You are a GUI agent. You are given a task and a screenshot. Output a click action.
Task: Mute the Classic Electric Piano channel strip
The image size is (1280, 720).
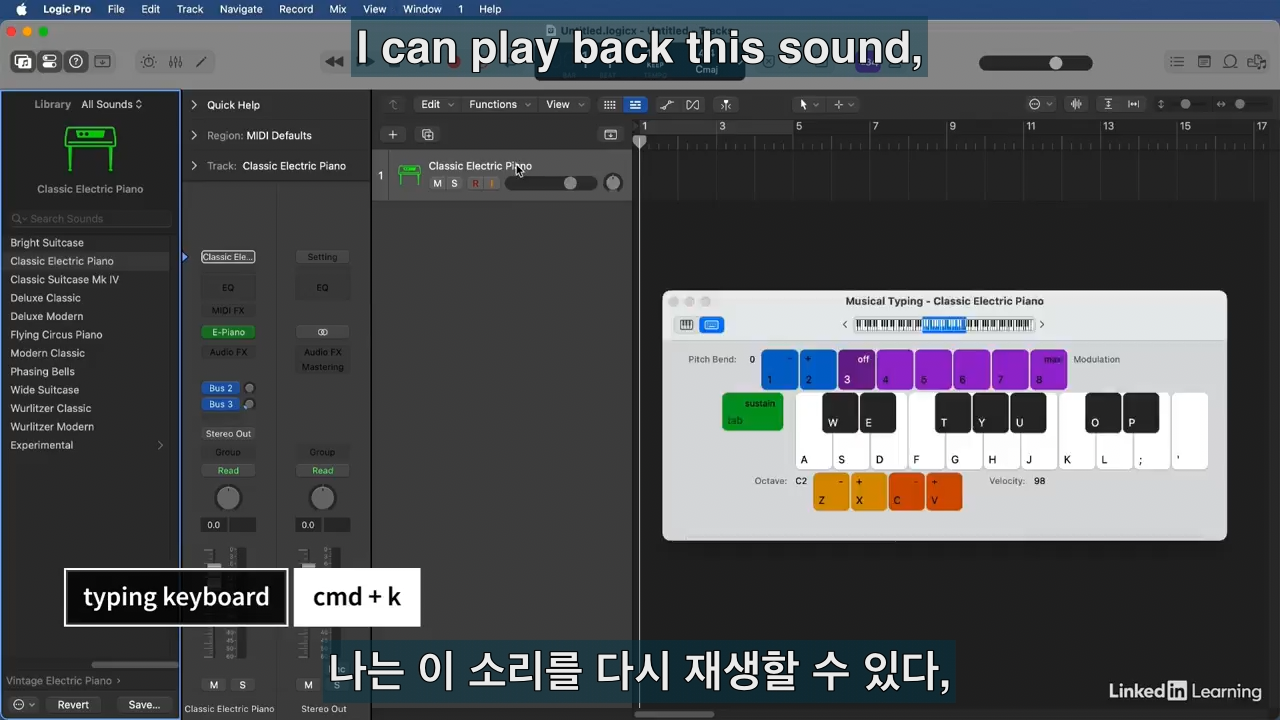coord(214,685)
